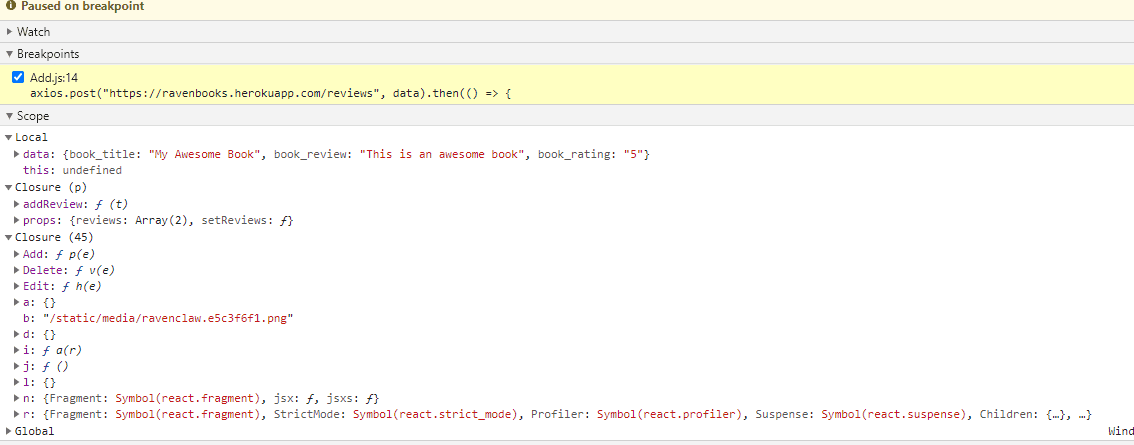Expand the Global scope group
The height and width of the screenshot is (445, 1134).
click(x=9, y=431)
